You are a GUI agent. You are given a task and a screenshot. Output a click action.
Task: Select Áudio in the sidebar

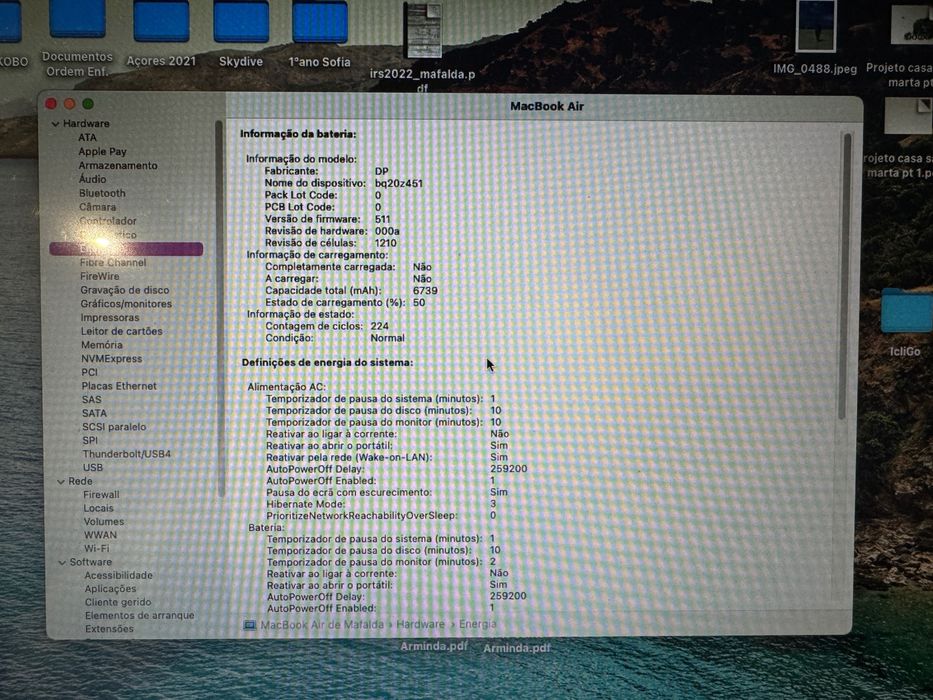point(92,179)
